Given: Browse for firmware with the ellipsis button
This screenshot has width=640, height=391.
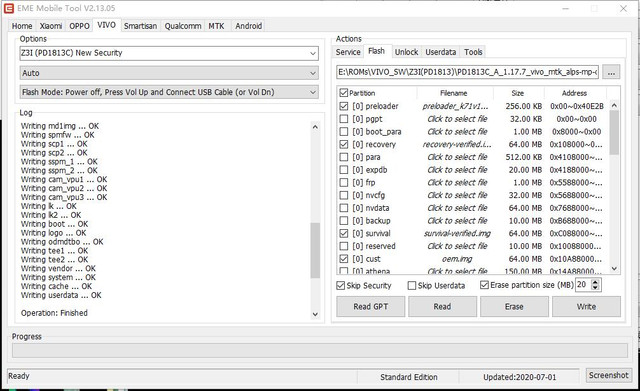Looking at the screenshot, I should point(611,72).
